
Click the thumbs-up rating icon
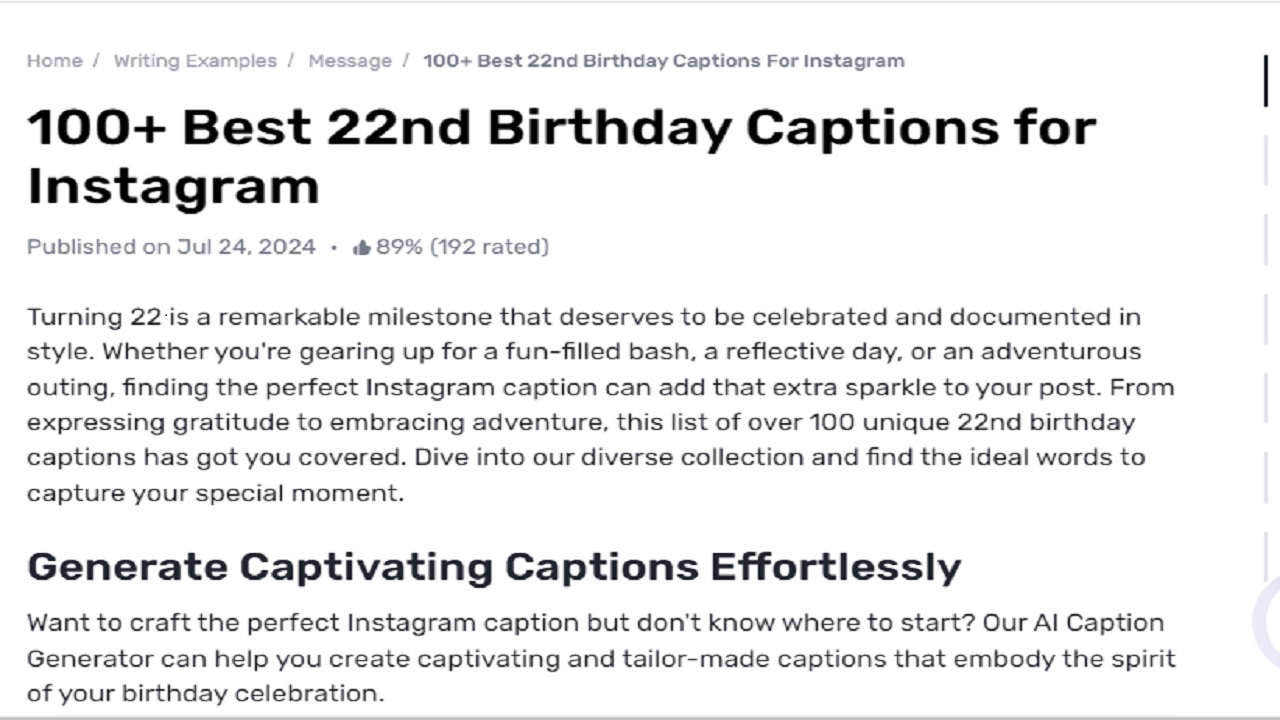tap(363, 246)
